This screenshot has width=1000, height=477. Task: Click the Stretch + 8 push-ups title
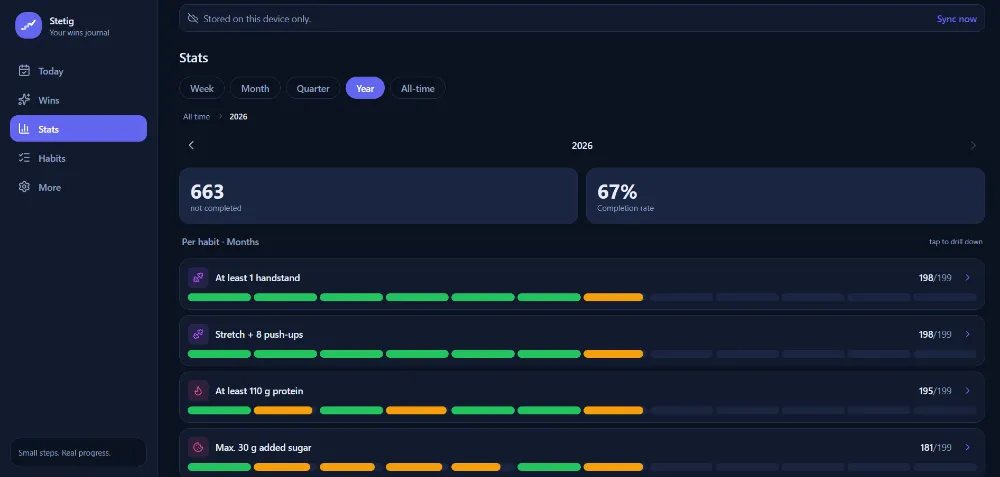tap(259, 335)
